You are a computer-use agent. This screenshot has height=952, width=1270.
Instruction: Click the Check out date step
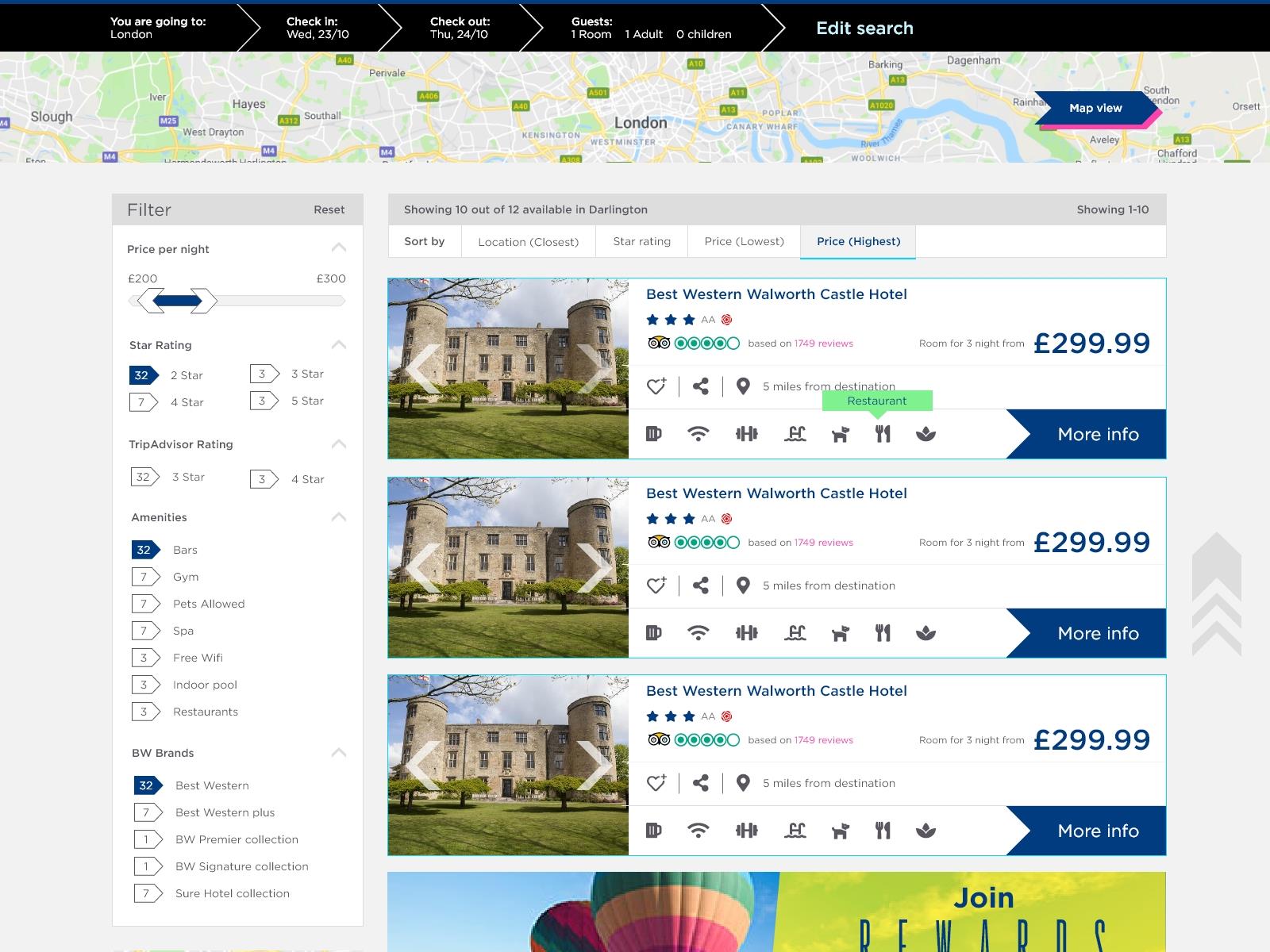(460, 28)
